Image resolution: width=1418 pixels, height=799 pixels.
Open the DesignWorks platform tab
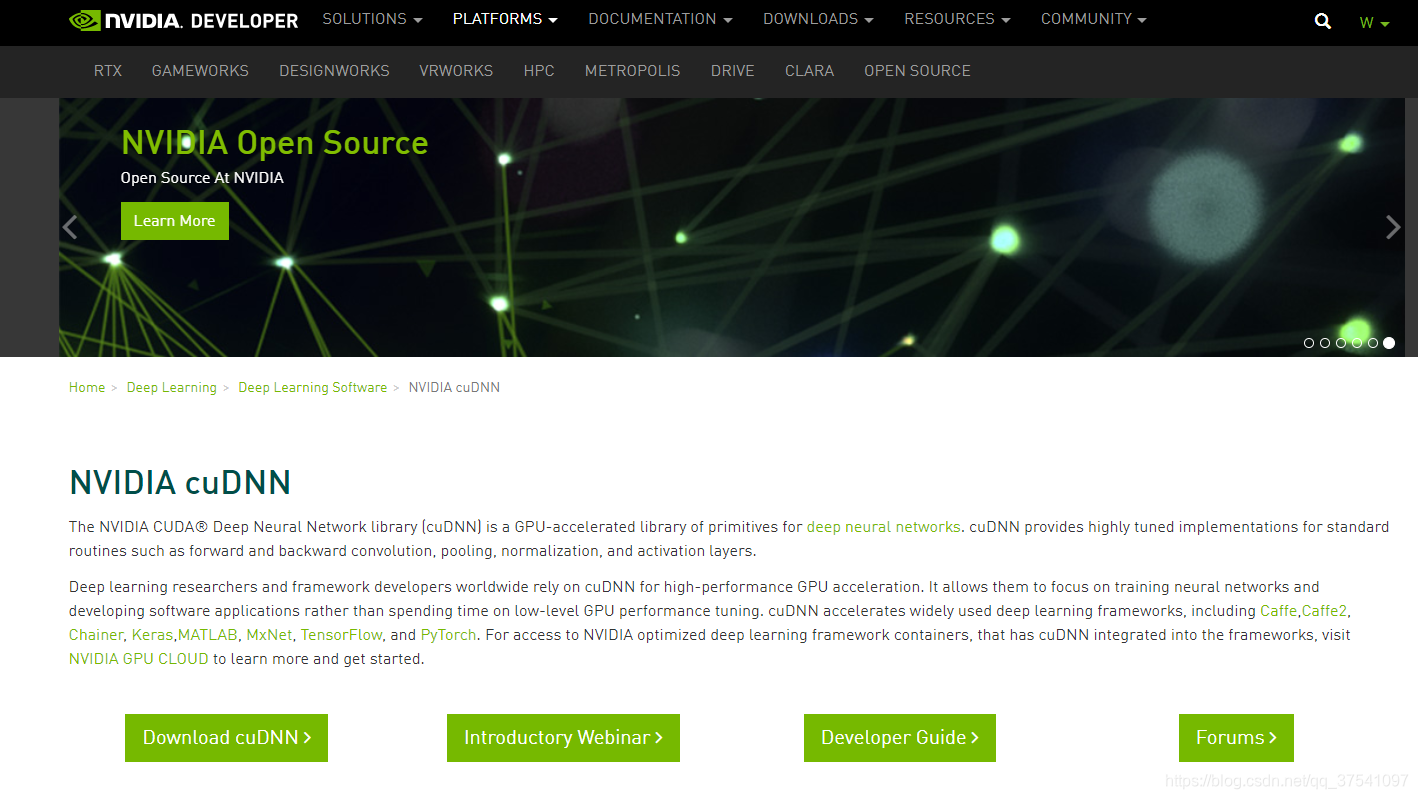point(334,71)
